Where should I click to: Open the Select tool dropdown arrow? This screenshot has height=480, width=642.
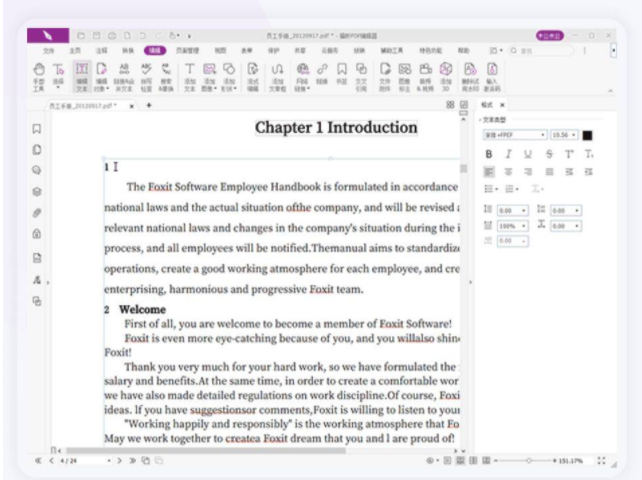point(58,88)
